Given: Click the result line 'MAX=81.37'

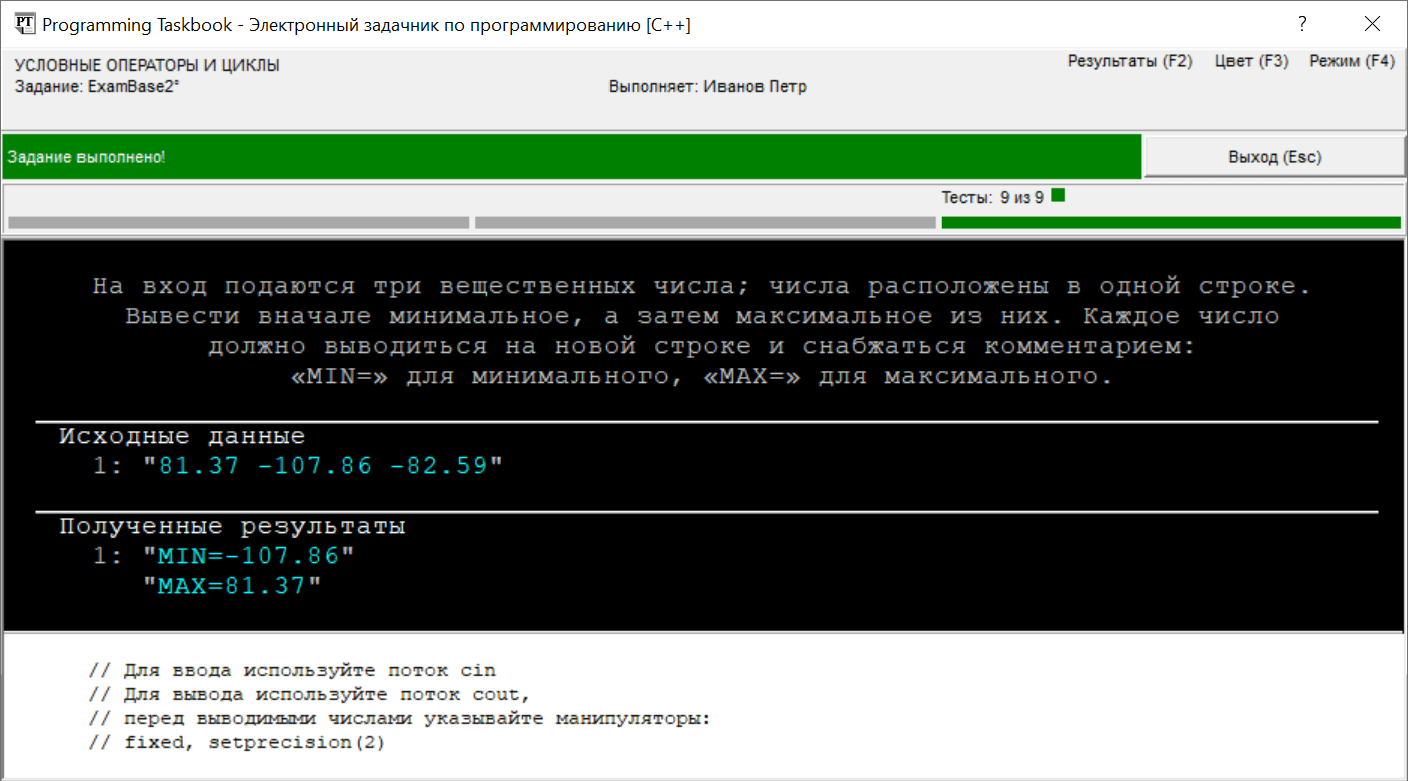Looking at the screenshot, I should (232, 586).
